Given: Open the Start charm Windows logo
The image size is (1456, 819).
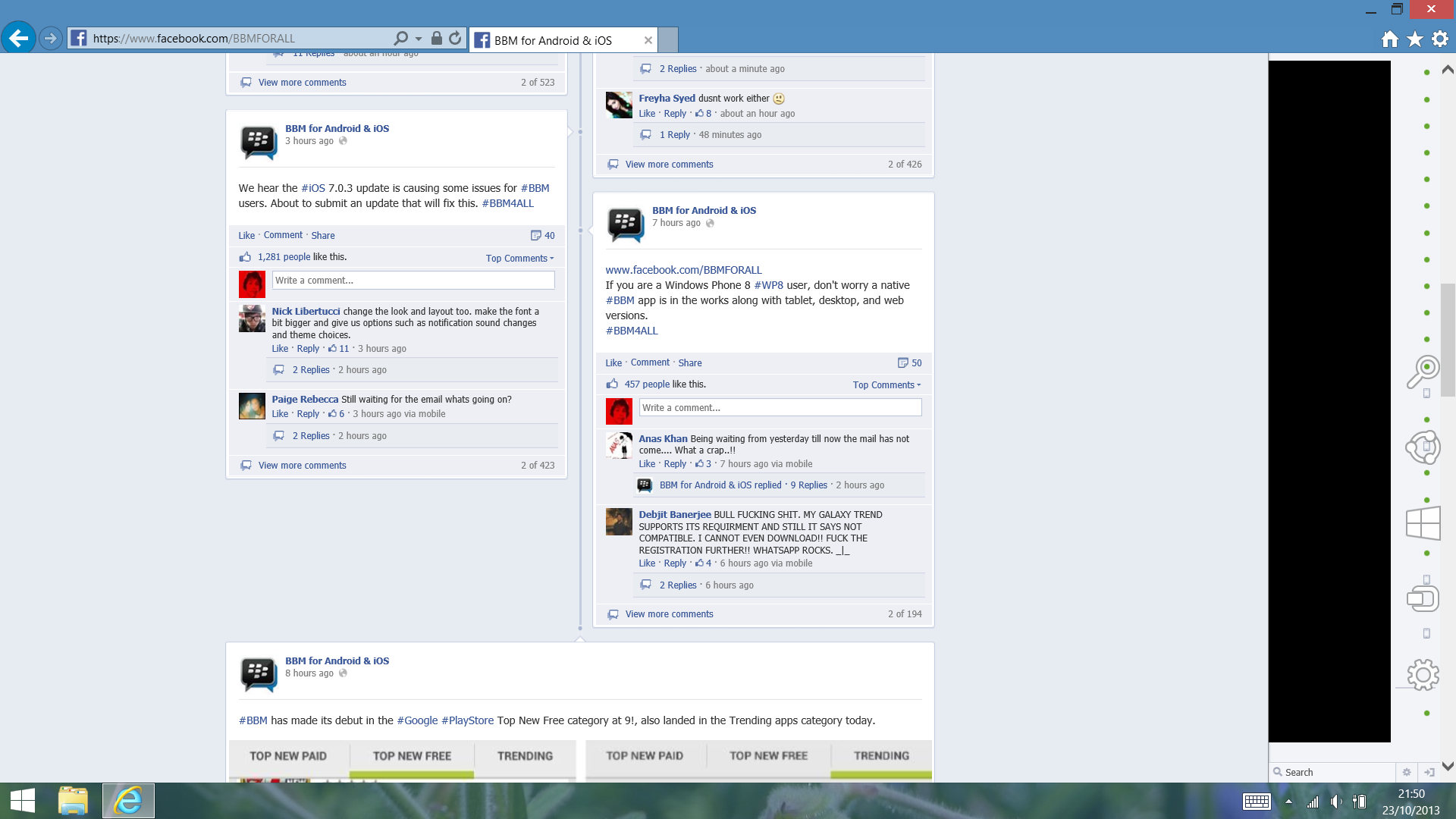Looking at the screenshot, I should [1423, 523].
